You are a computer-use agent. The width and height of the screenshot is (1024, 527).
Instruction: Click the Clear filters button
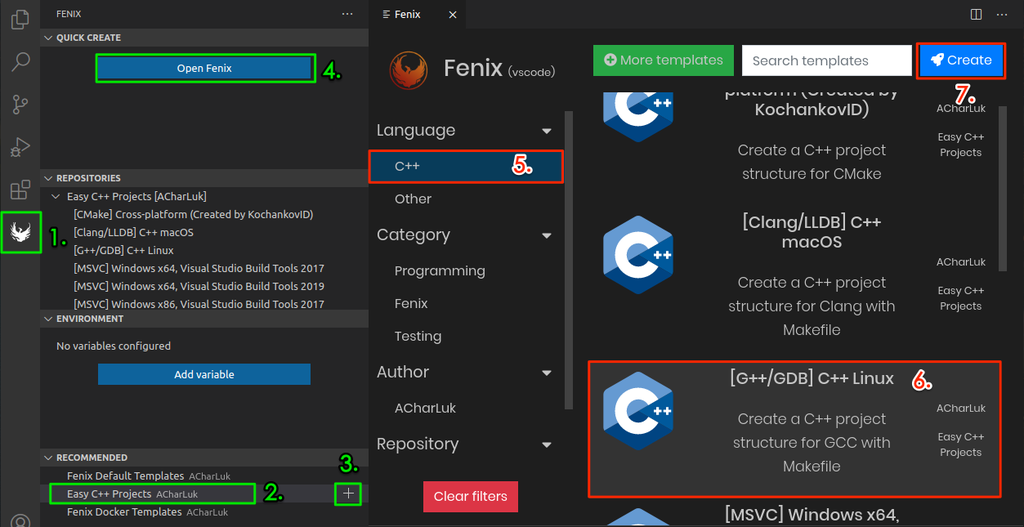coord(470,496)
